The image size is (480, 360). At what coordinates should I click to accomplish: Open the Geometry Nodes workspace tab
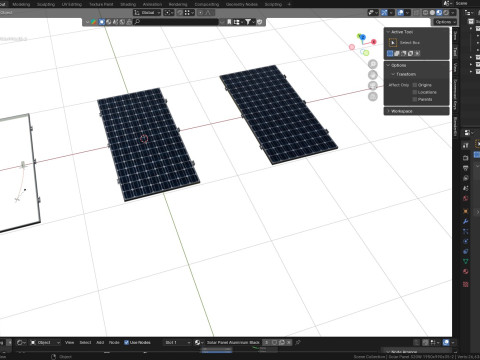(x=242, y=4)
